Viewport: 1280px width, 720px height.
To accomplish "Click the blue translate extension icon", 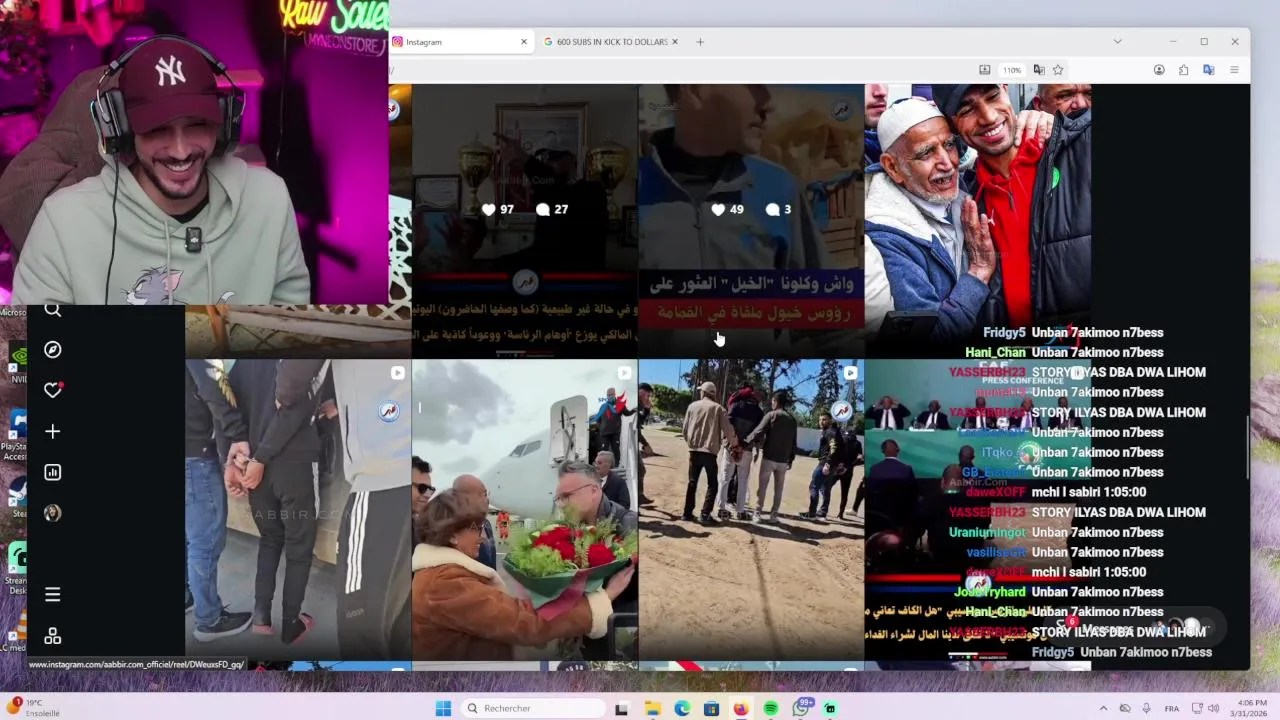I will click(x=1209, y=70).
